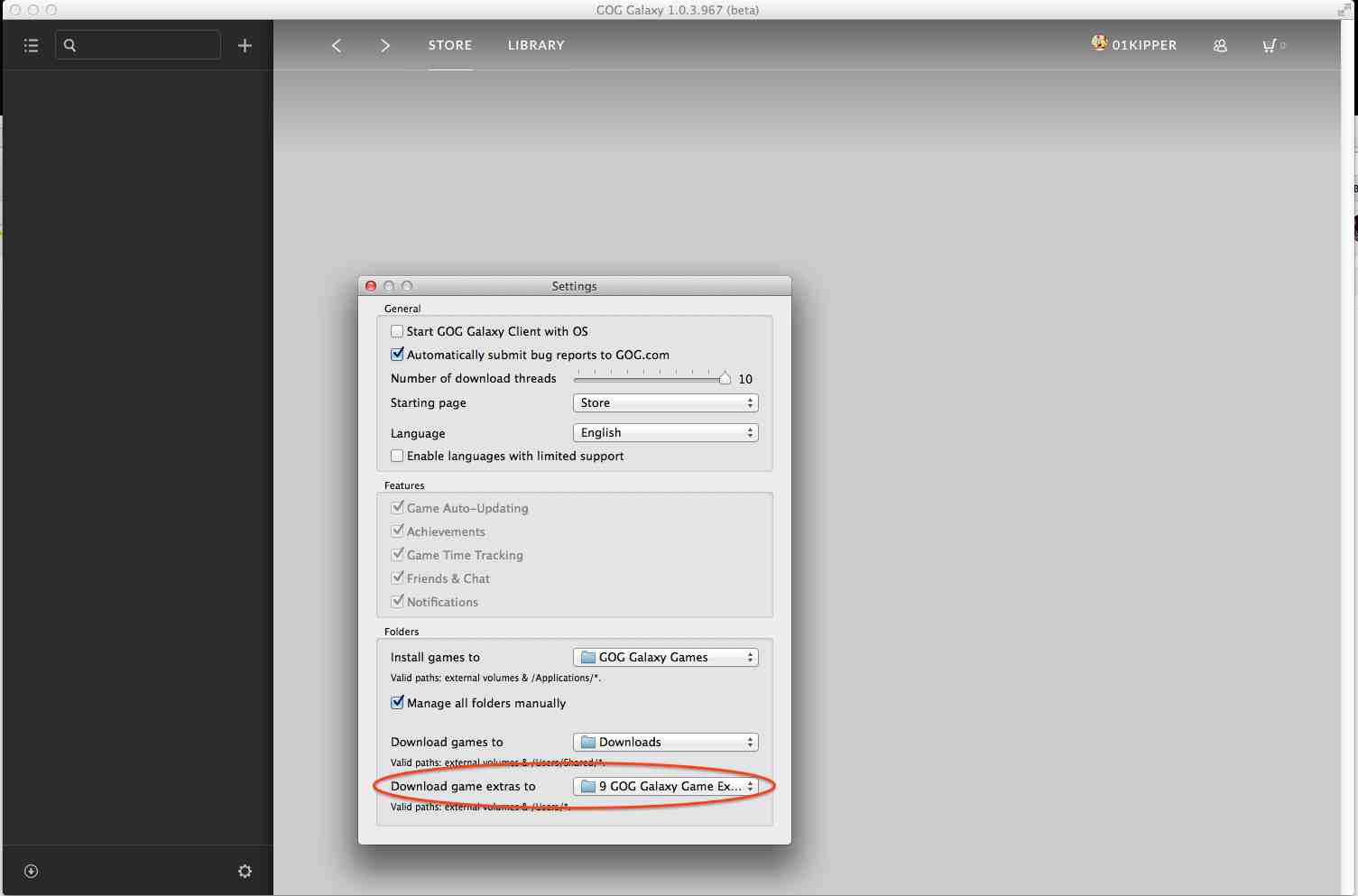Click the Starting page label
1358x896 pixels.
tap(429, 402)
